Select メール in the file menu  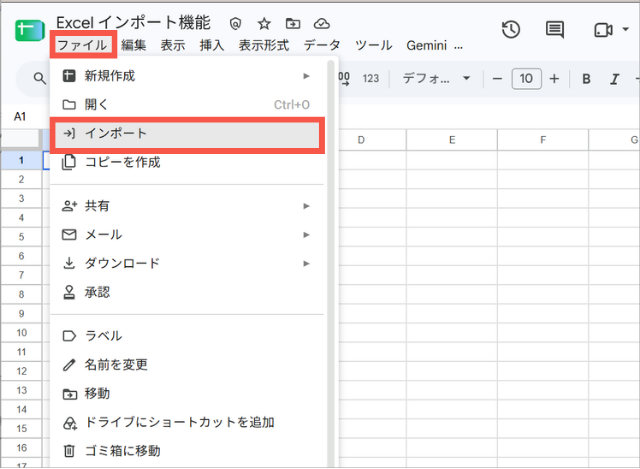[187, 235]
